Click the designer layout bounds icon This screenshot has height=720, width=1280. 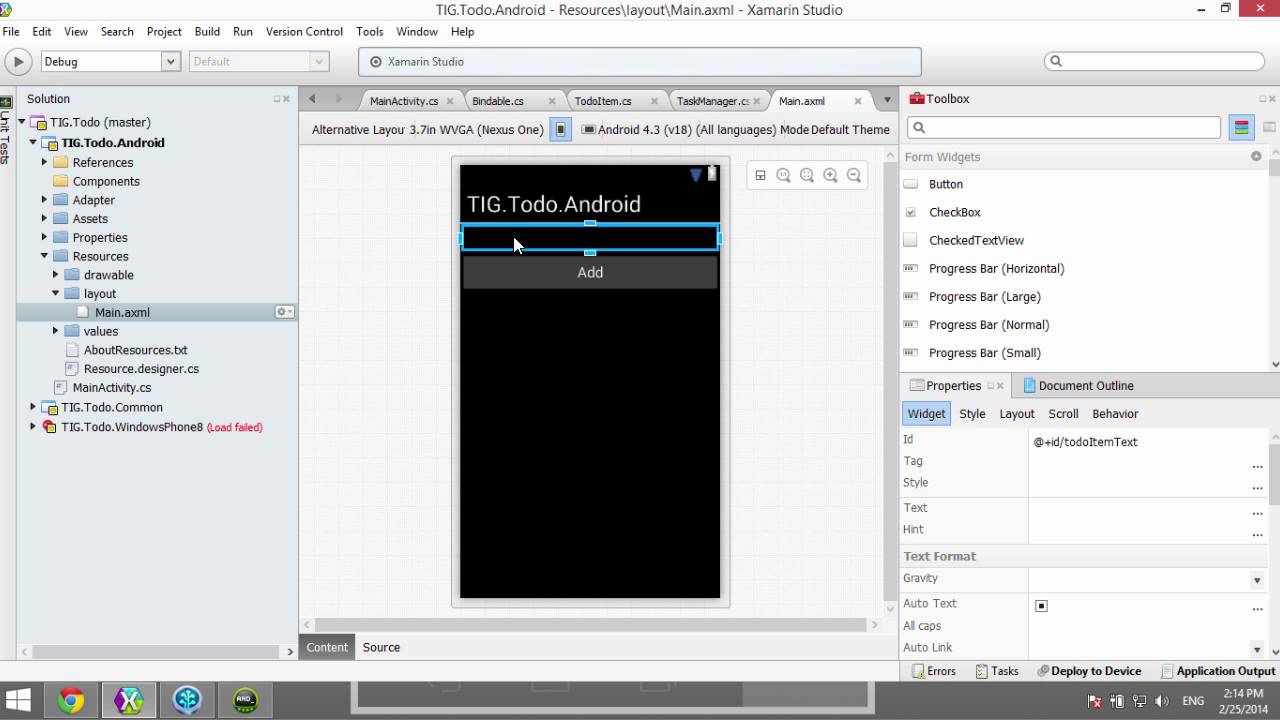point(760,175)
